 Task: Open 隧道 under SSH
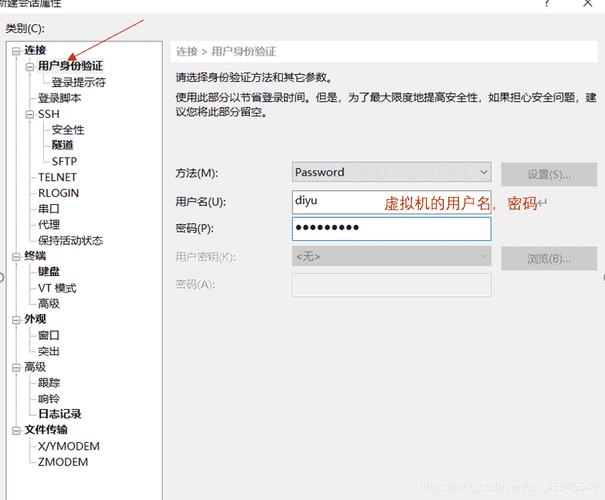[62, 145]
